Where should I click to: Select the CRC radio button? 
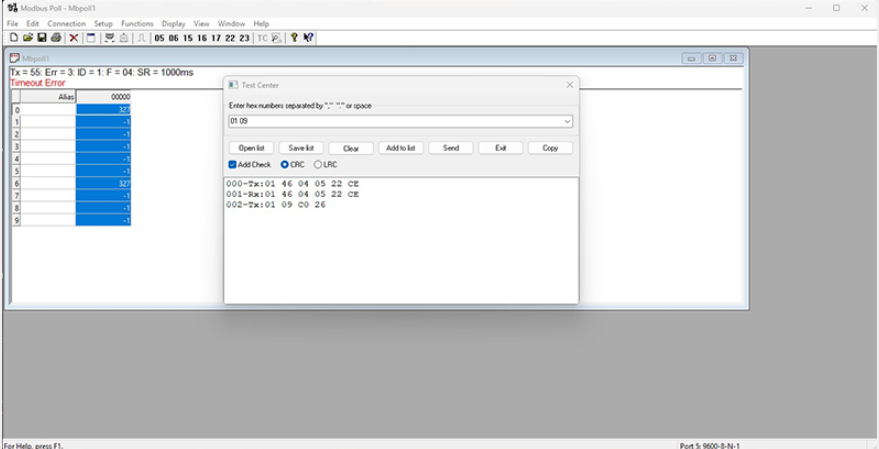pyautogui.click(x=285, y=164)
